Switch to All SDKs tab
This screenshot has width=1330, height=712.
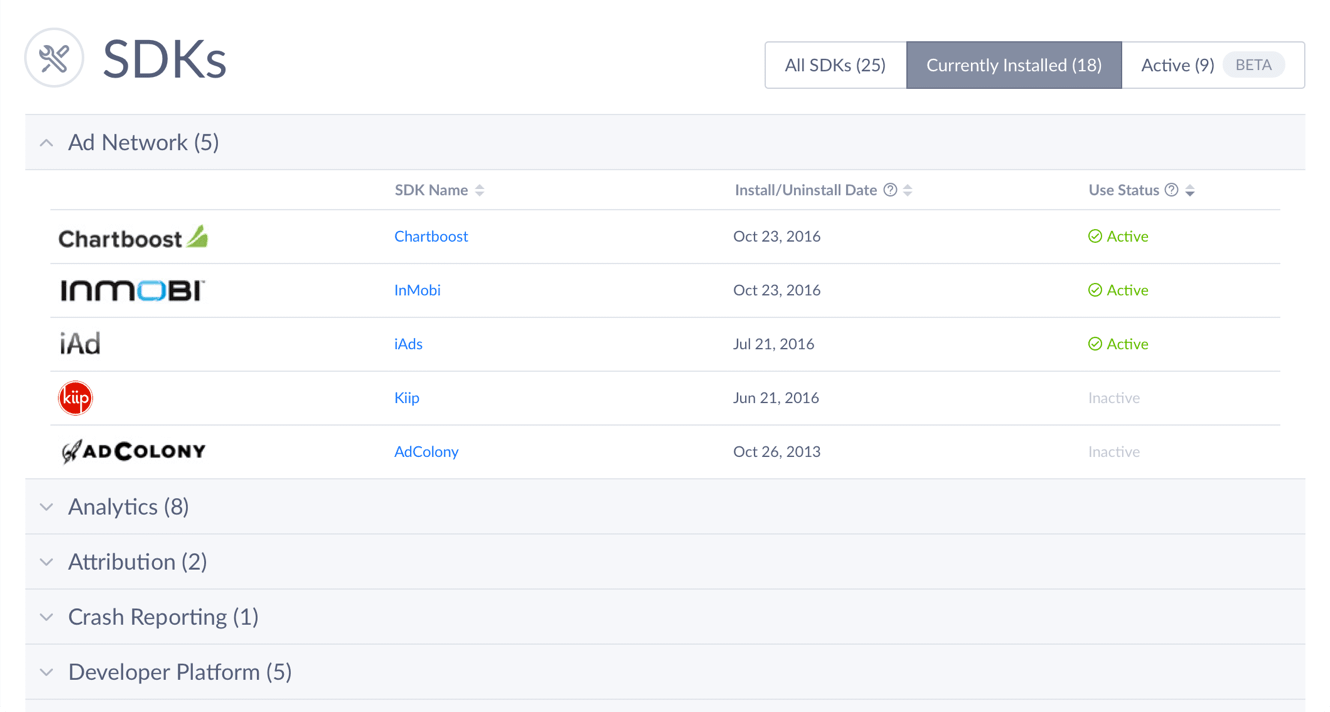click(835, 65)
